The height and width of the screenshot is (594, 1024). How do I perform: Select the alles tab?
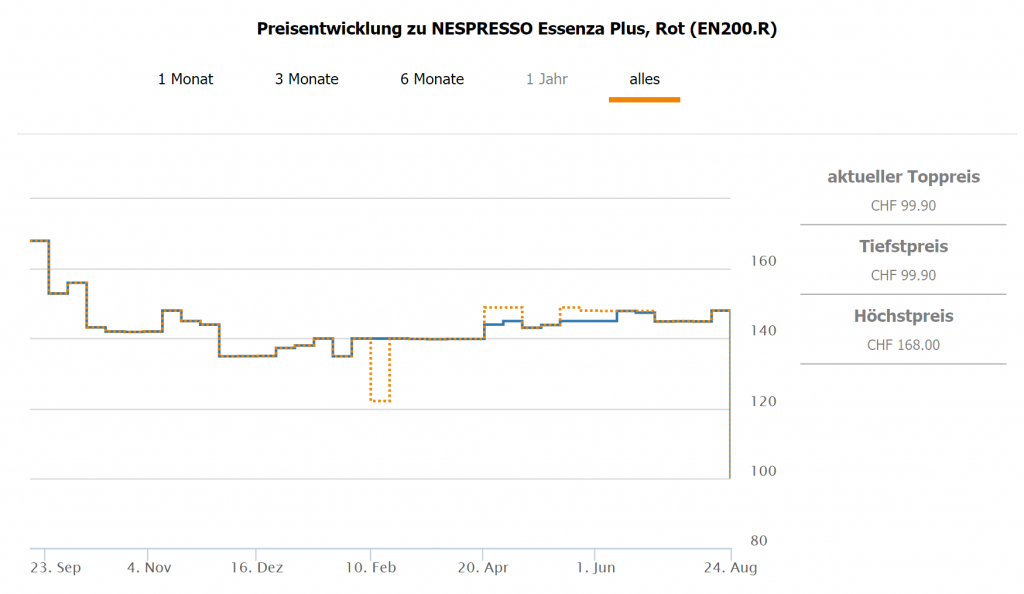(x=644, y=79)
